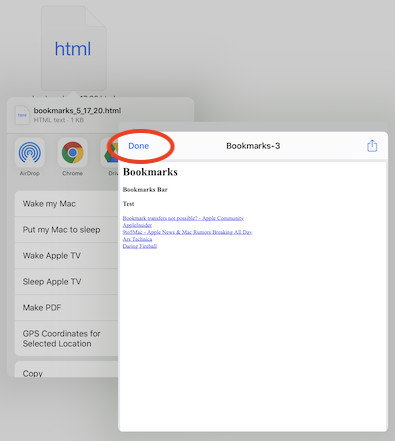
Task: Open the AppleInsider link
Action: coord(137,225)
